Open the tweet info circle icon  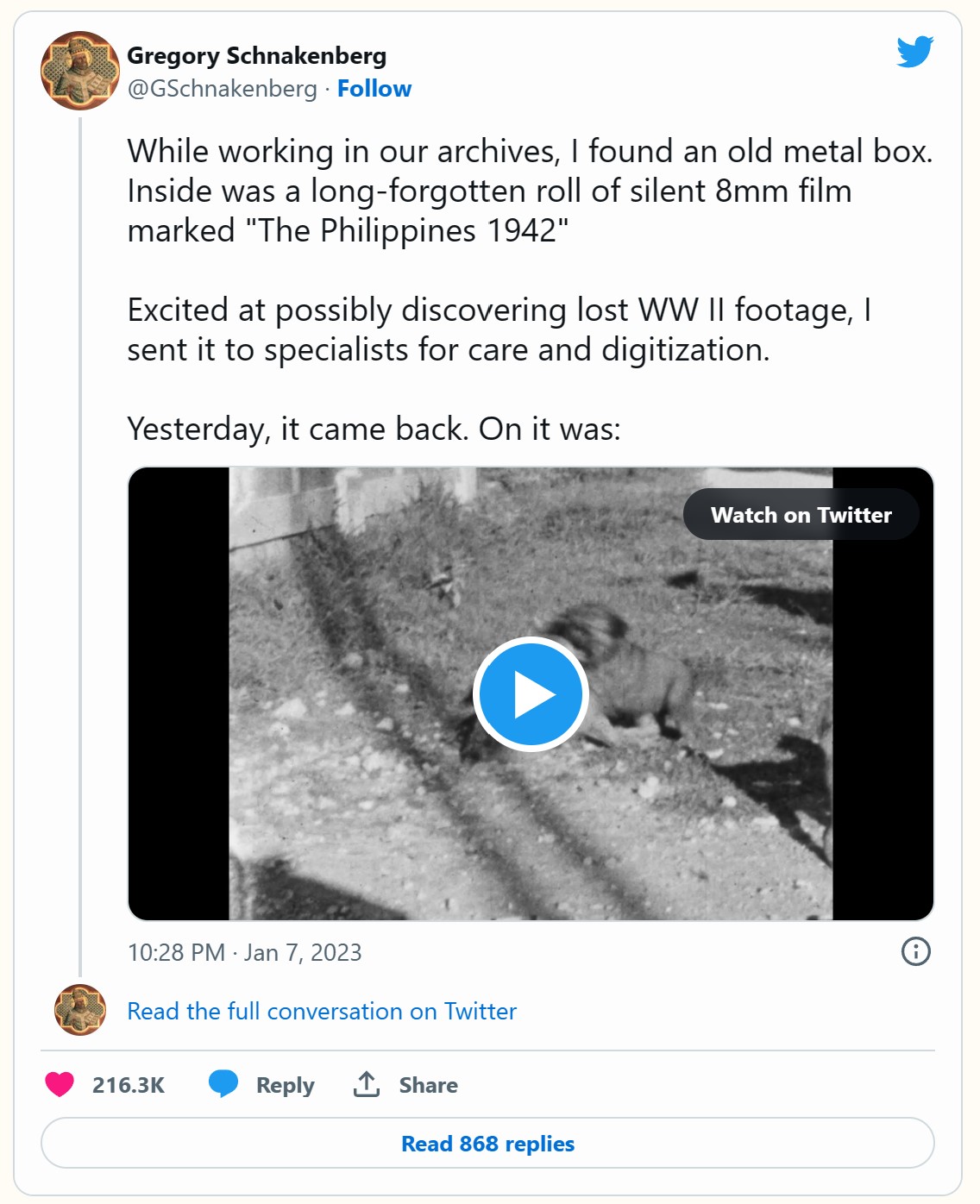[x=915, y=951]
